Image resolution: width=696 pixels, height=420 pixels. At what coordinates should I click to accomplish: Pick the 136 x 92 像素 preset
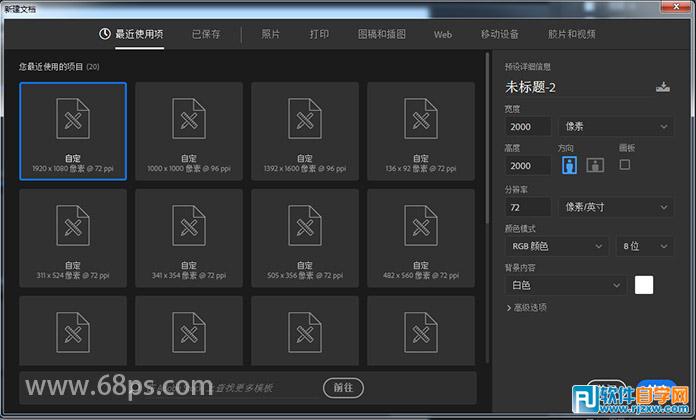[421, 131]
